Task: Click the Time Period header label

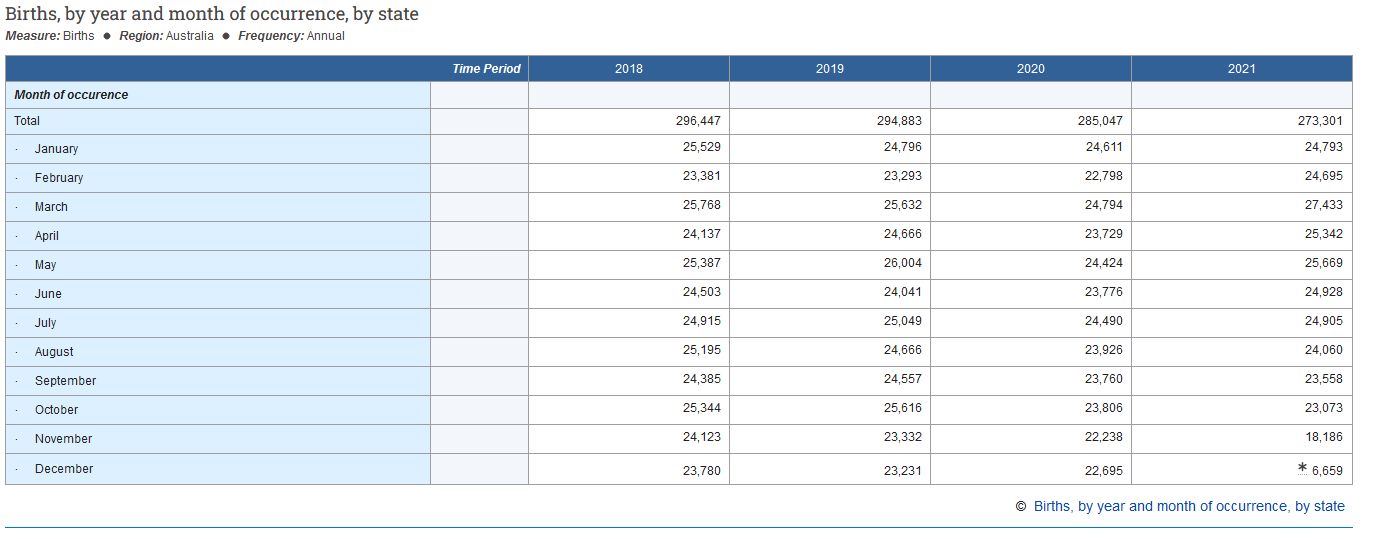Action: pos(486,69)
